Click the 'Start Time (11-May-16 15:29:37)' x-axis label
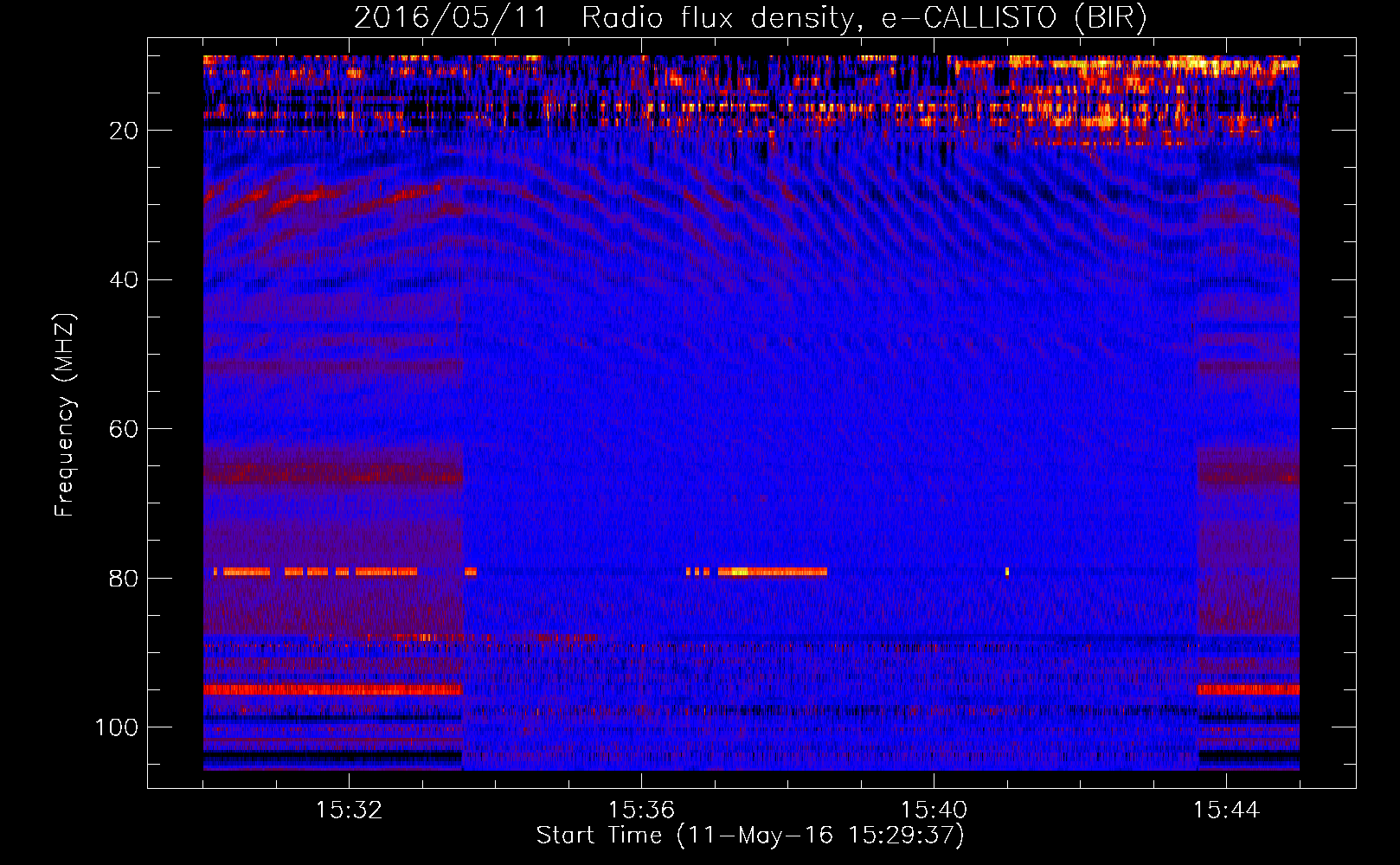Screen dimensions: 1400x865 pos(750,836)
